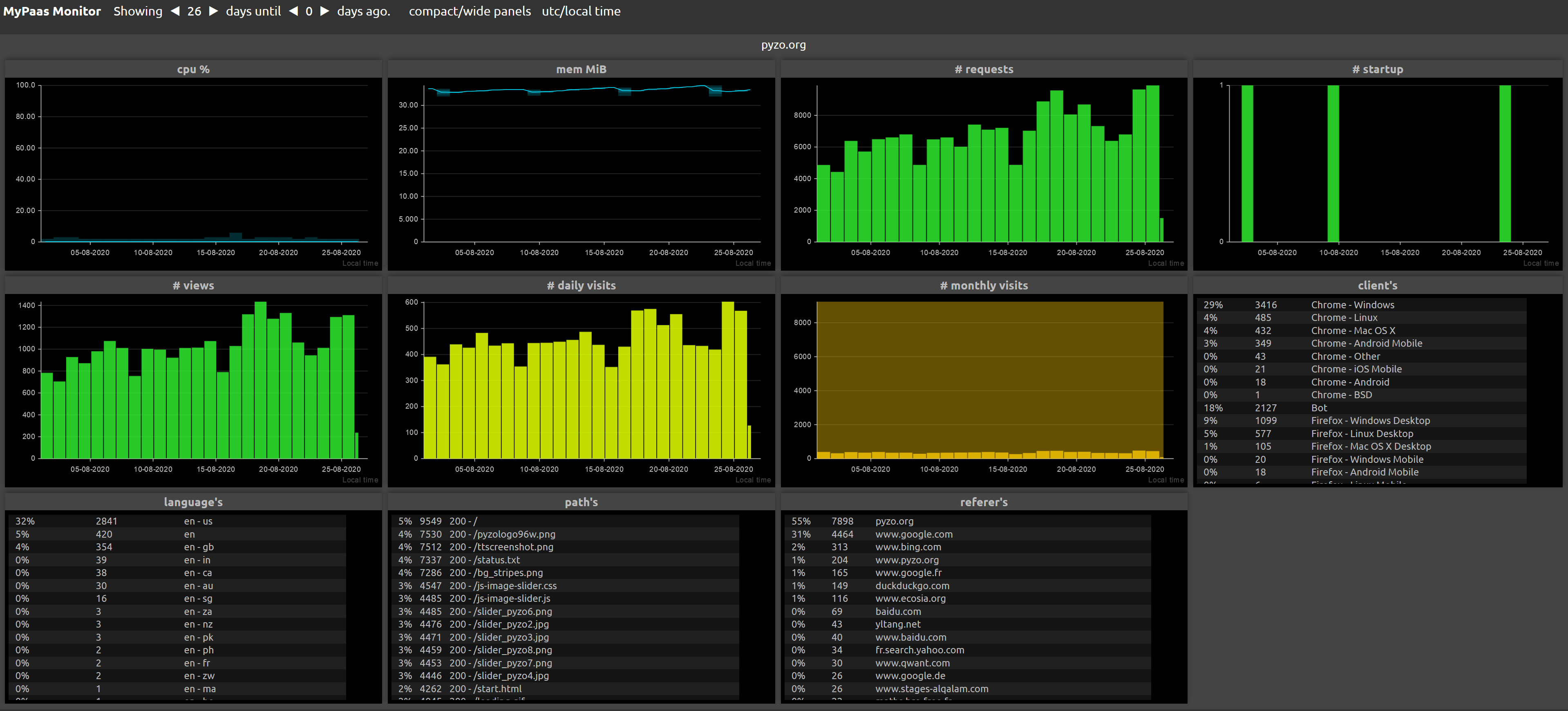This screenshot has width=1568, height=711.
Task: Click right arrow after days-ago value
Action: [324, 11]
